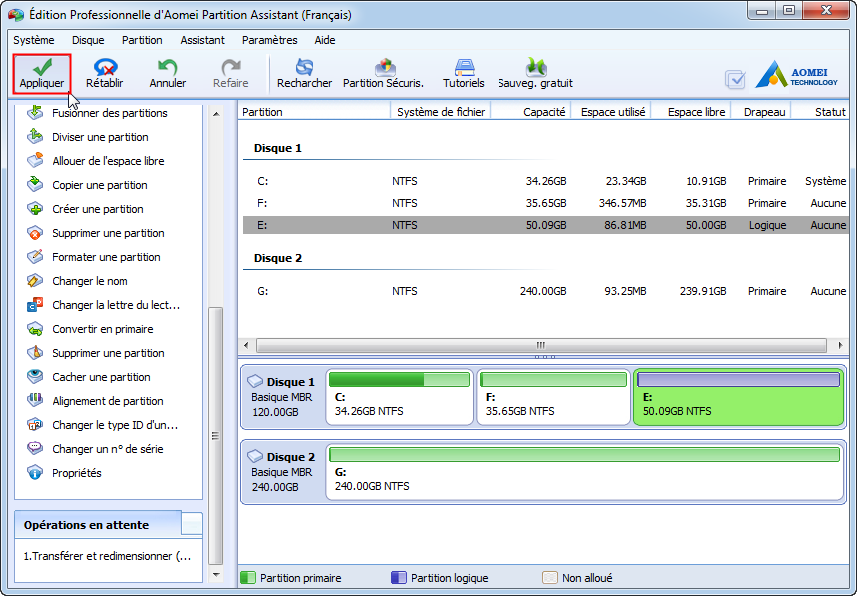Image resolution: width=857 pixels, height=596 pixels.
Task: Click horizontal scrollbar left arrow in partition list
Action: pos(246,346)
